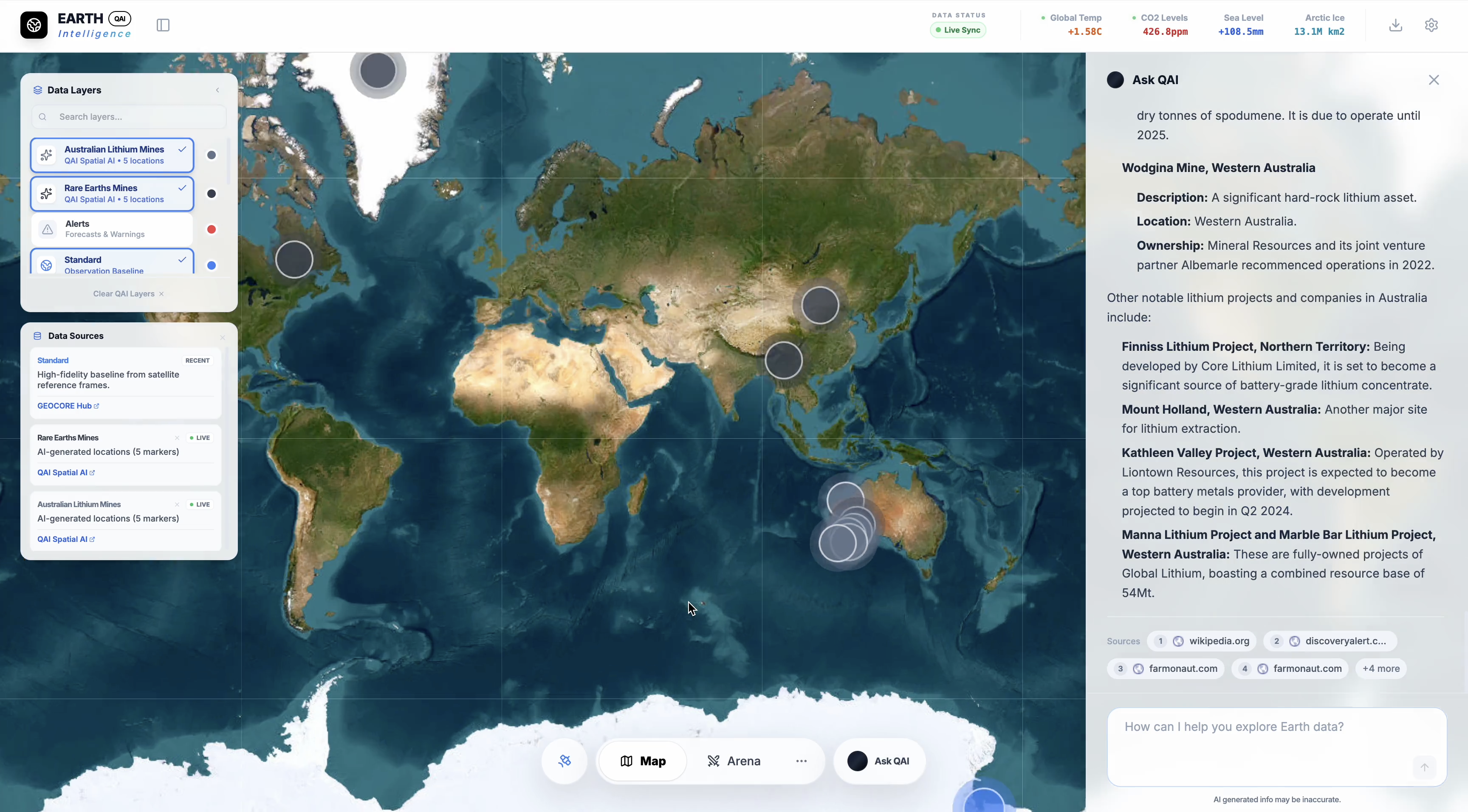Click the blue Standard layer color dot
The width and height of the screenshot is (1468, 812).
point(212,265)
